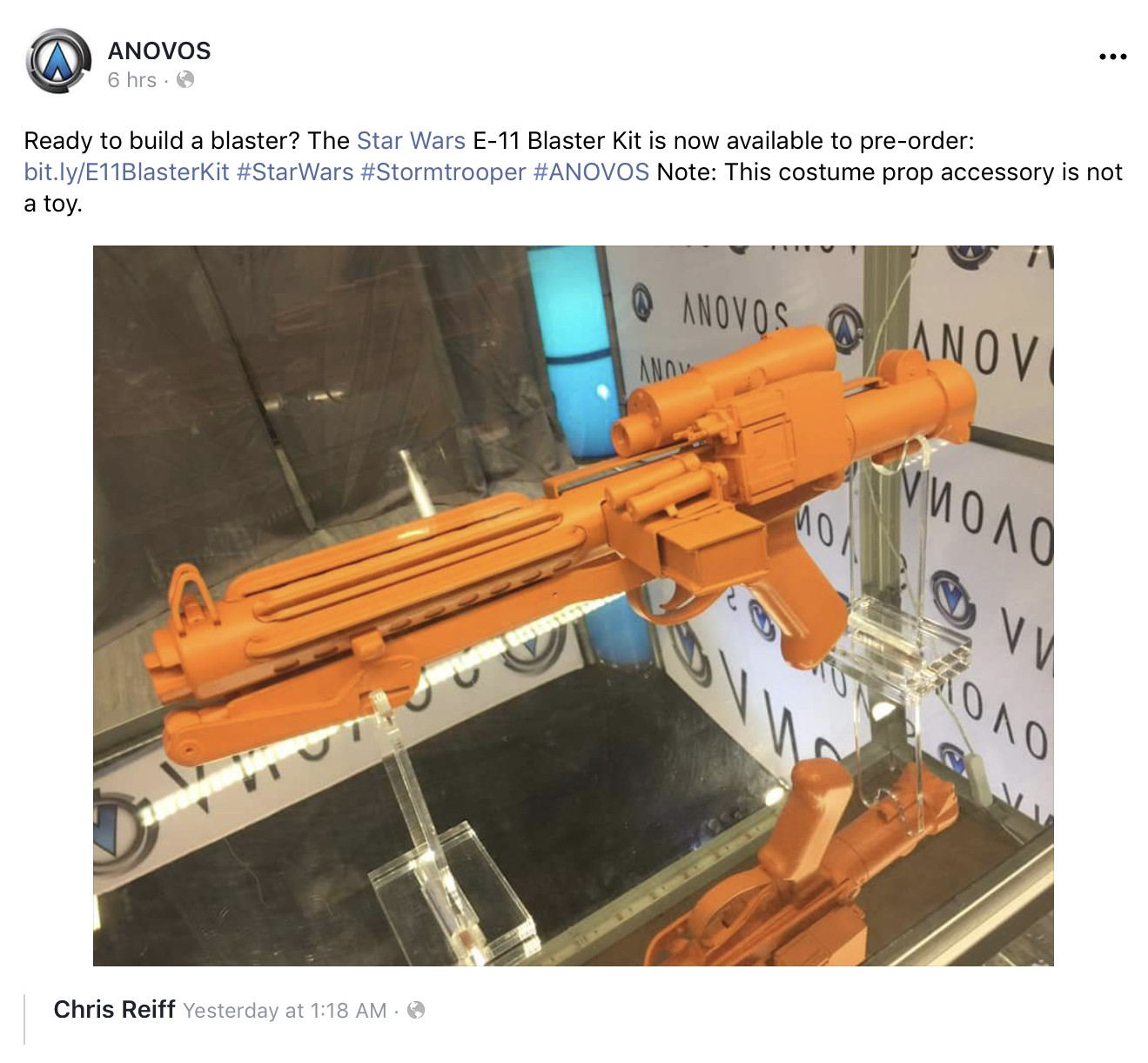This screenshot has height=1063, width=1148.
Task: Click the #StarWars hashtag
Action: [x=295, y=172]
